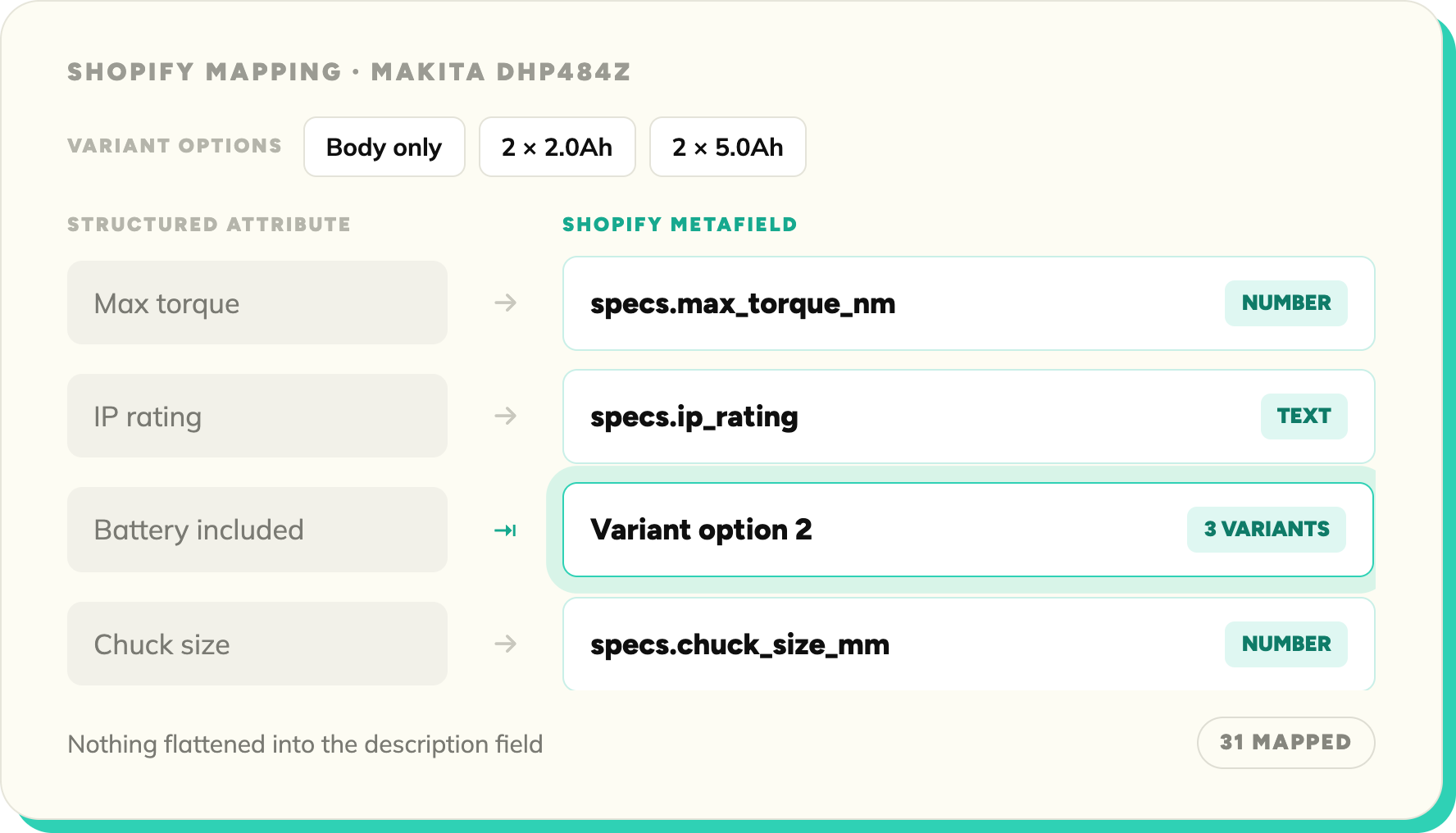Viewport: 1456px width, 833px height.
Task: Select the Body only variant option
Action: [384, 147]
